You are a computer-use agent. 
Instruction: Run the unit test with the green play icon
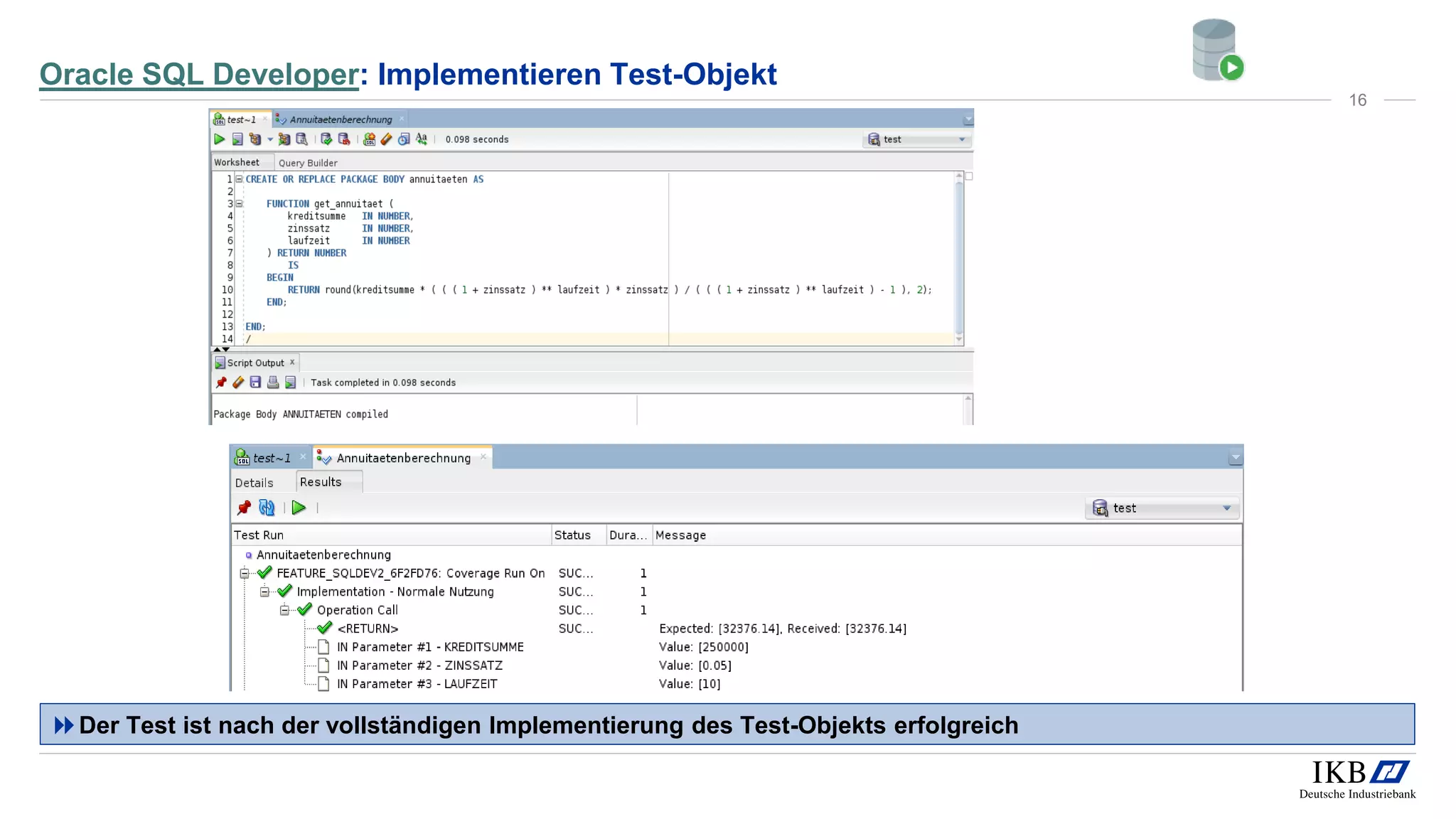[299, 508]
